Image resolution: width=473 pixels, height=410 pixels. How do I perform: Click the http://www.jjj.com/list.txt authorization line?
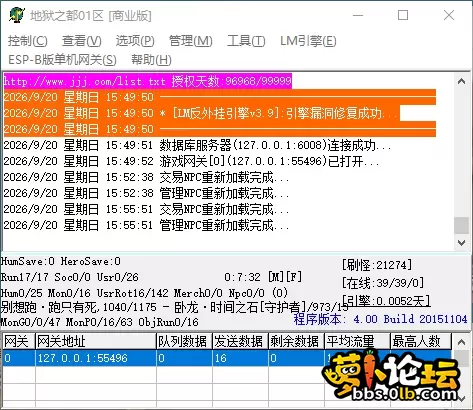click(x=148, y=81)
